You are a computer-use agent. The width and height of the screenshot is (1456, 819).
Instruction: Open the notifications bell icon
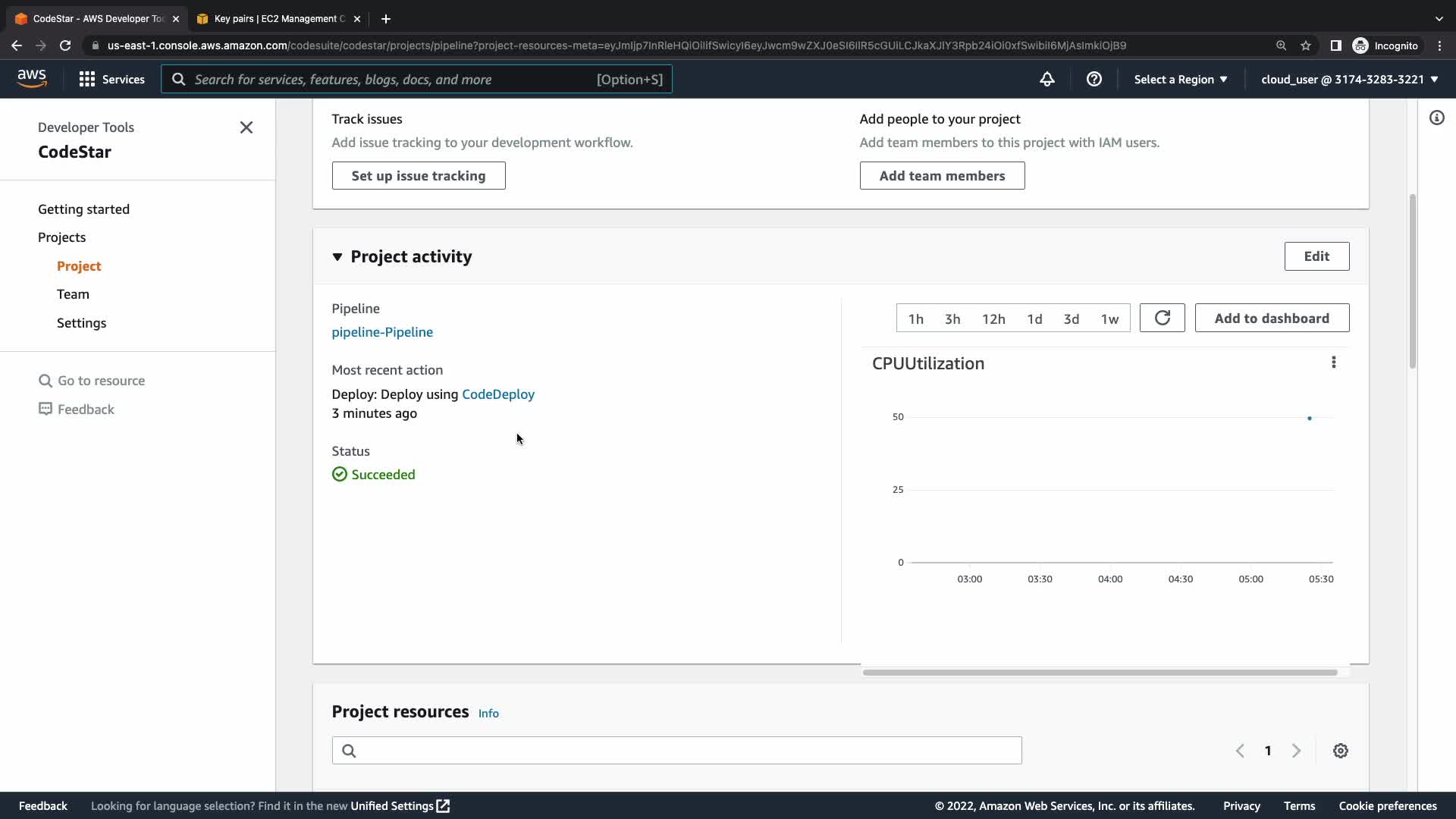tap(1046, 79)
